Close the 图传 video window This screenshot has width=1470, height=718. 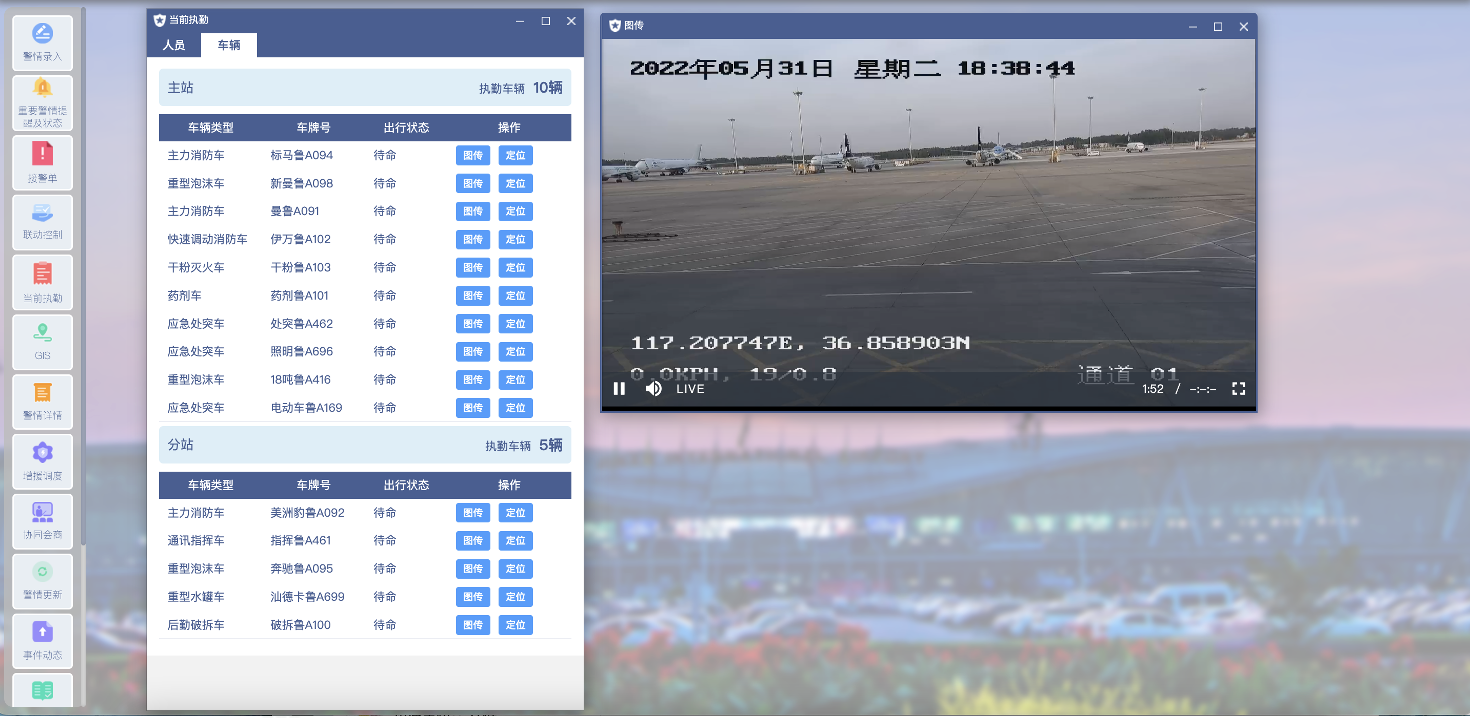(1244, 26)
